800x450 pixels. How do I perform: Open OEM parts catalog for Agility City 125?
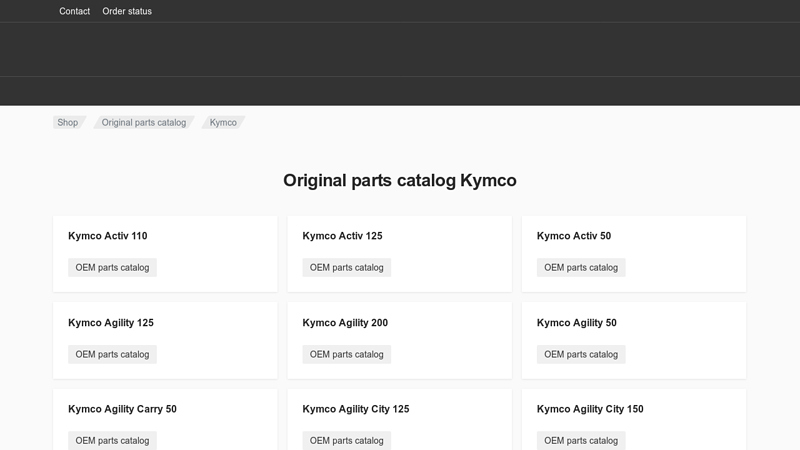(346, 440)
